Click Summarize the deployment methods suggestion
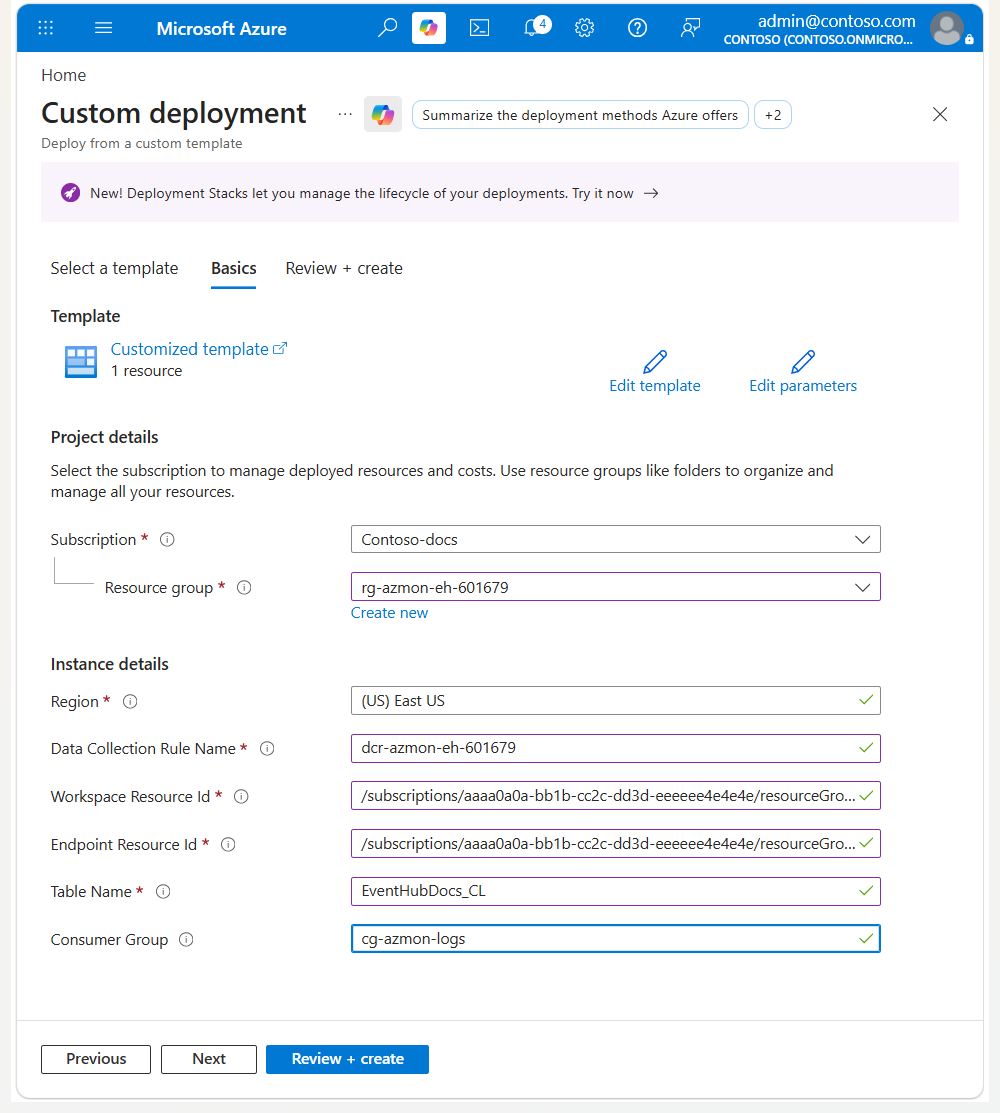Screen dimensions: 1000x1113 point(580,115)
